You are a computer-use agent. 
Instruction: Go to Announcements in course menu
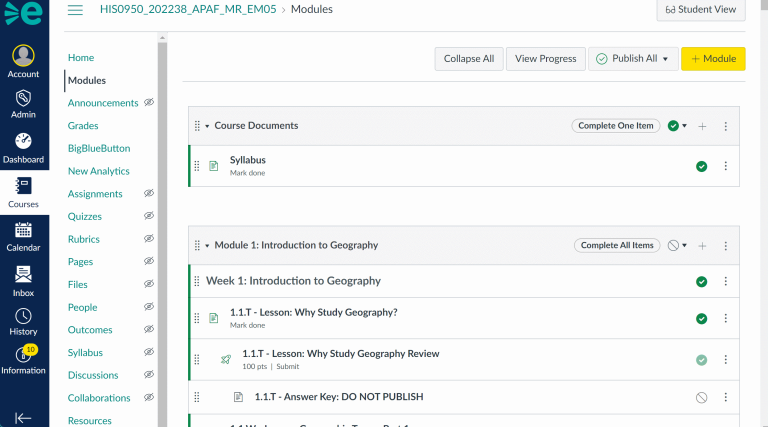[x=103, y=103]
